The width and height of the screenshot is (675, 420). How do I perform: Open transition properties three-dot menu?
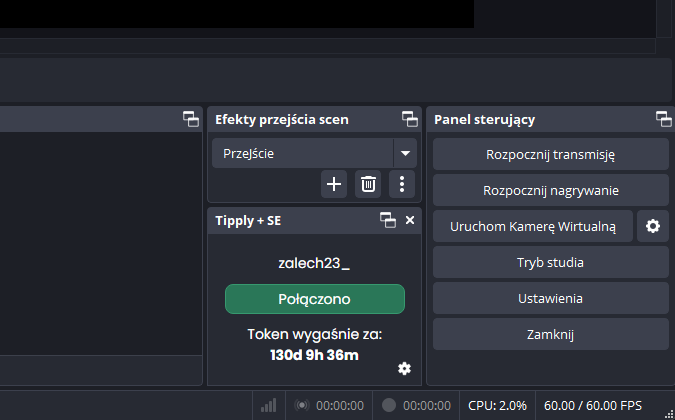tap(402, 184)
